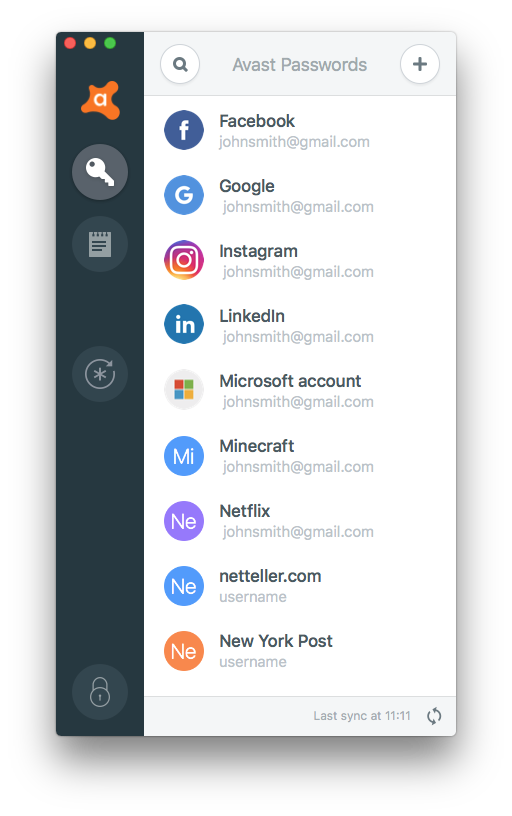Select the Netflix entry
512x816 pixels.
tap(300, 520)
